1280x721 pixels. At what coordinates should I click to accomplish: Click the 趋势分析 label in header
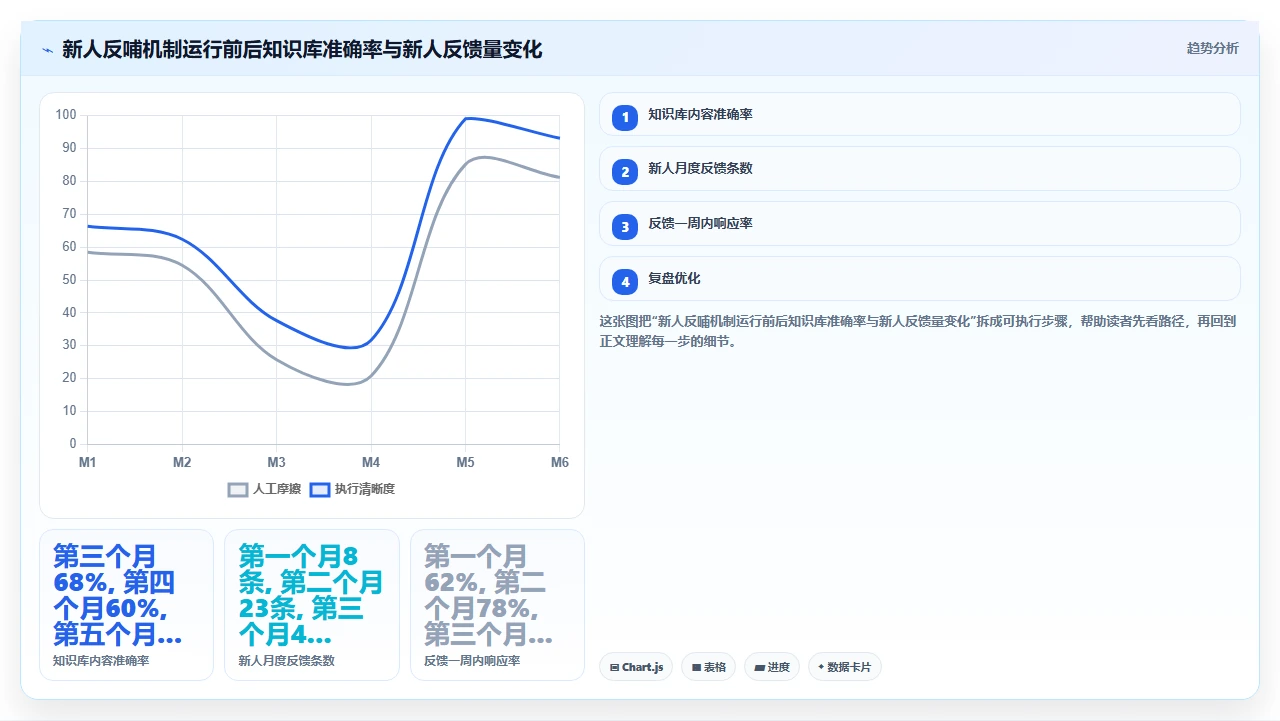point(1212,49)
